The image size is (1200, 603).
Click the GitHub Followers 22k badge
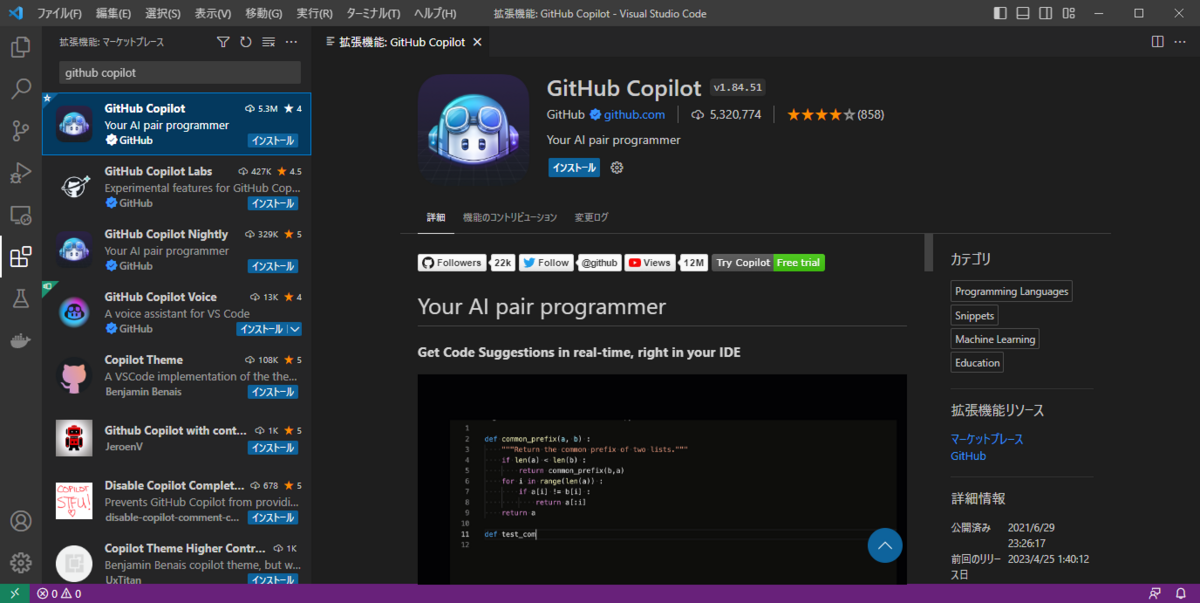(x=466, y=263)
